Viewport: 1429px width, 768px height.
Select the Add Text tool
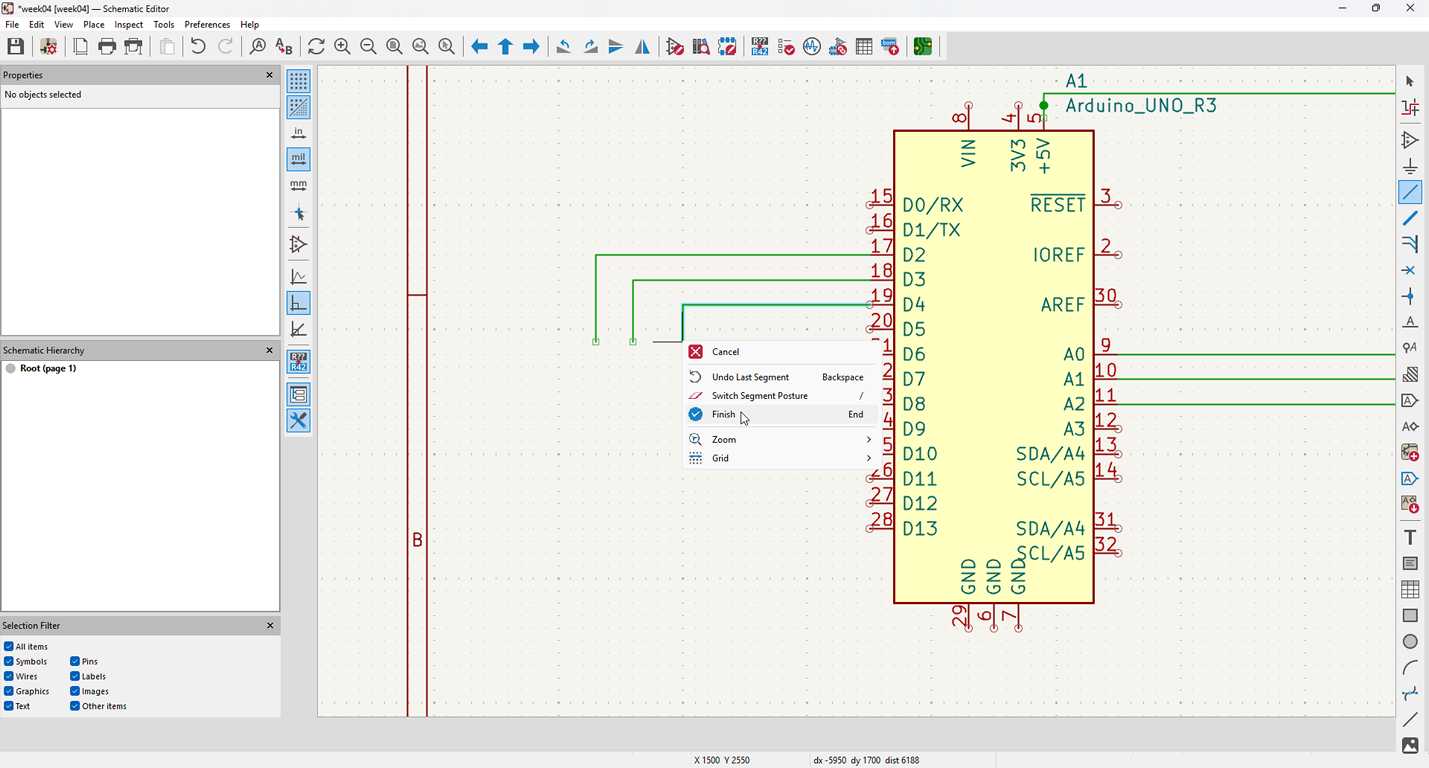pyautogui.click(x=1410, y=537)
